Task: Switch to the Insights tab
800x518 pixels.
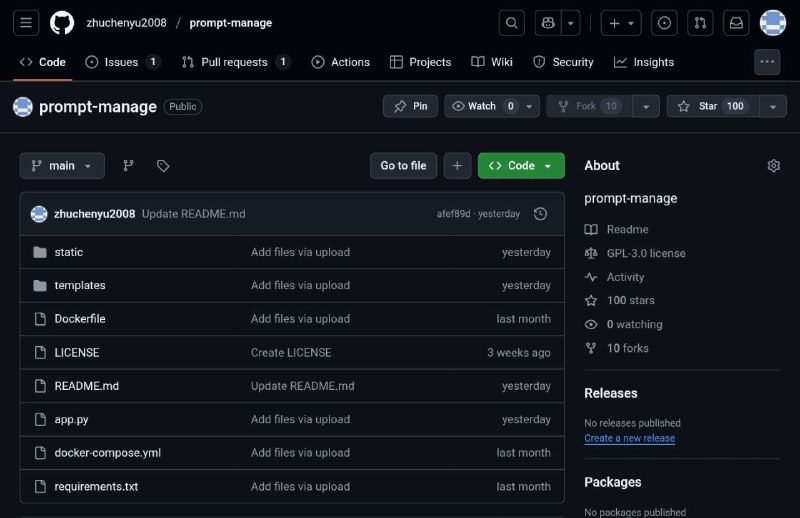Action: click(644, 62)
